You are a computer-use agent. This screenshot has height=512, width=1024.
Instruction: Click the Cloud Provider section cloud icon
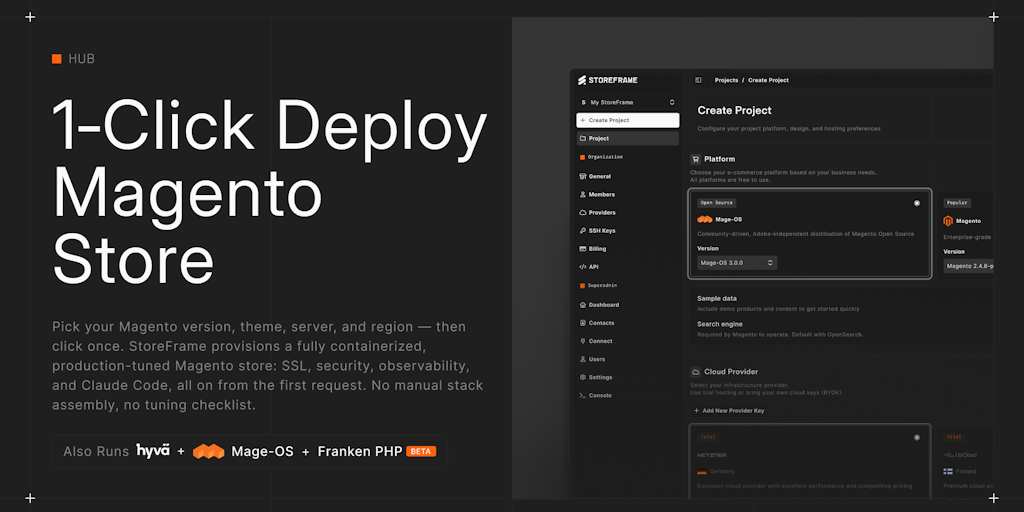coord(696,372)
